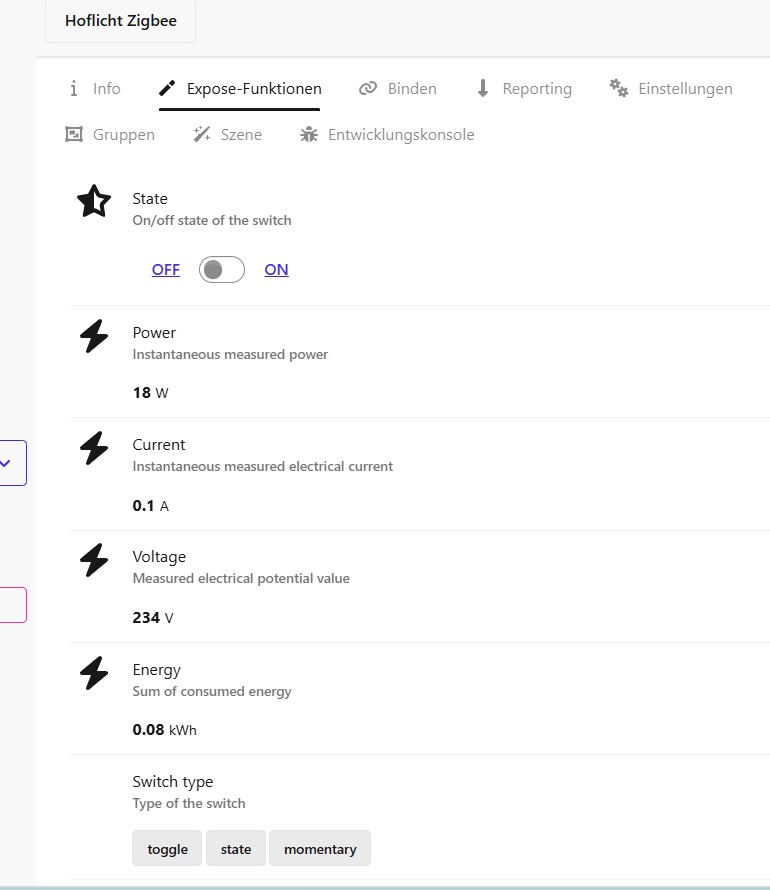Viewport: 770px width, 890px height.
Task: Select the 'momentary' switch type
Action: (x=320, y=849)
